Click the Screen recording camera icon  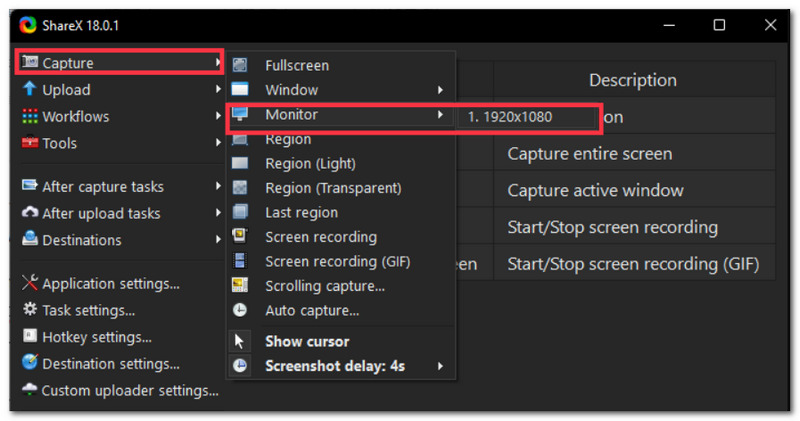[240, 236]
